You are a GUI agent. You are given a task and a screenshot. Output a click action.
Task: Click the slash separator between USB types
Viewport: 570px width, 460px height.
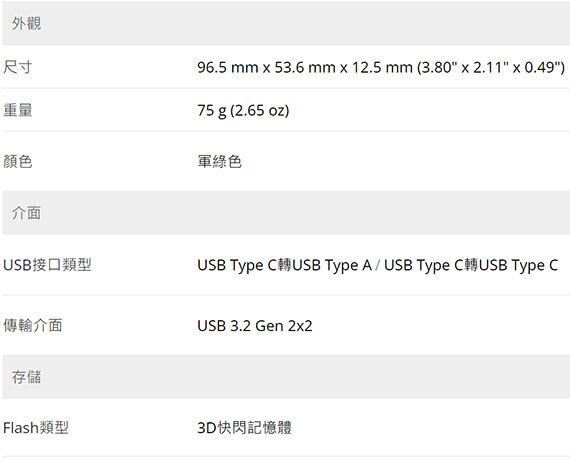tap(378, 265)
